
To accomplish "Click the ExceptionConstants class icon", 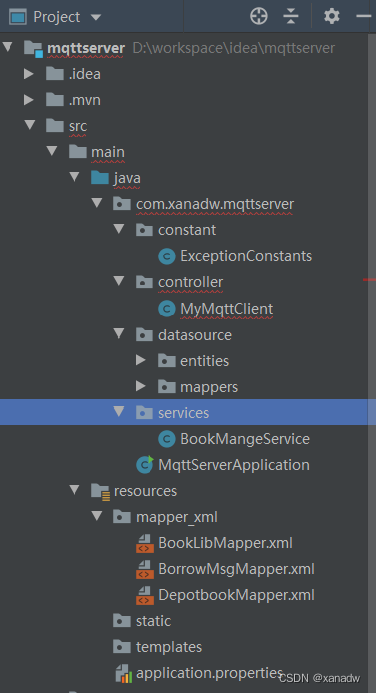I will click(167, 256).
